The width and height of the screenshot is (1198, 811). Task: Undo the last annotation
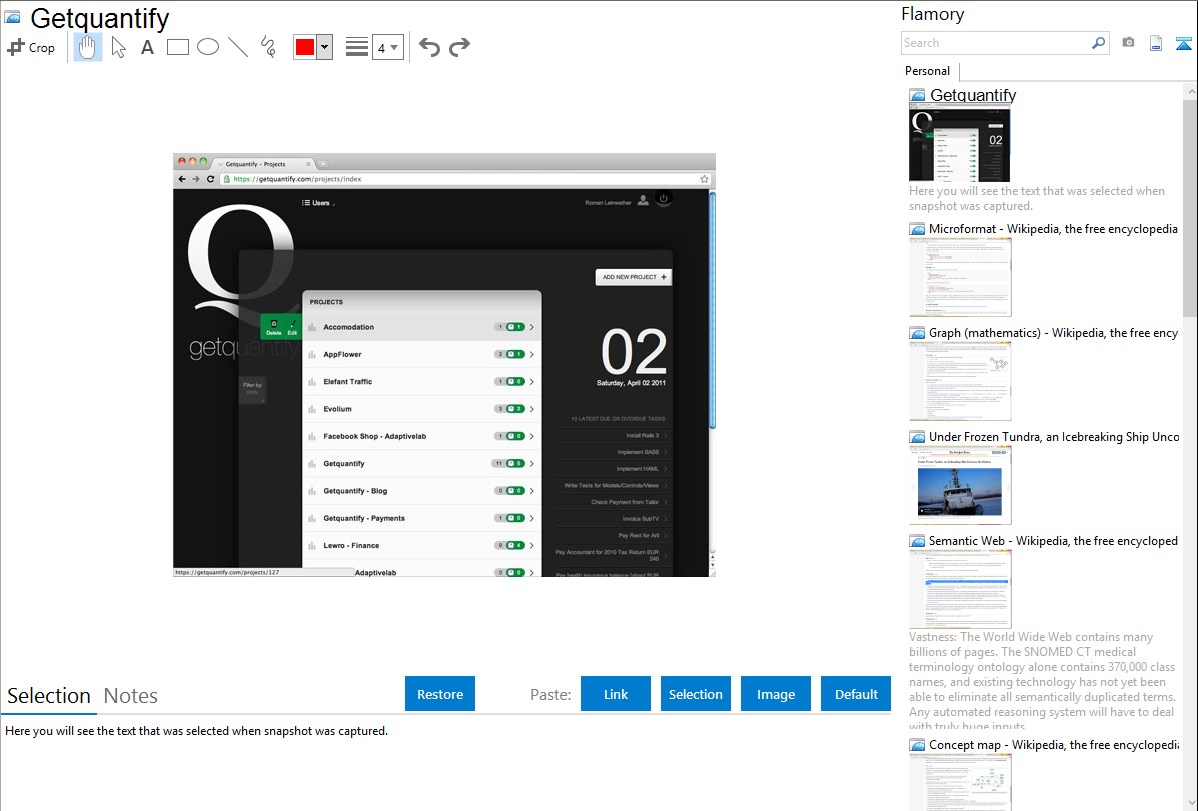tap(429, 47)
